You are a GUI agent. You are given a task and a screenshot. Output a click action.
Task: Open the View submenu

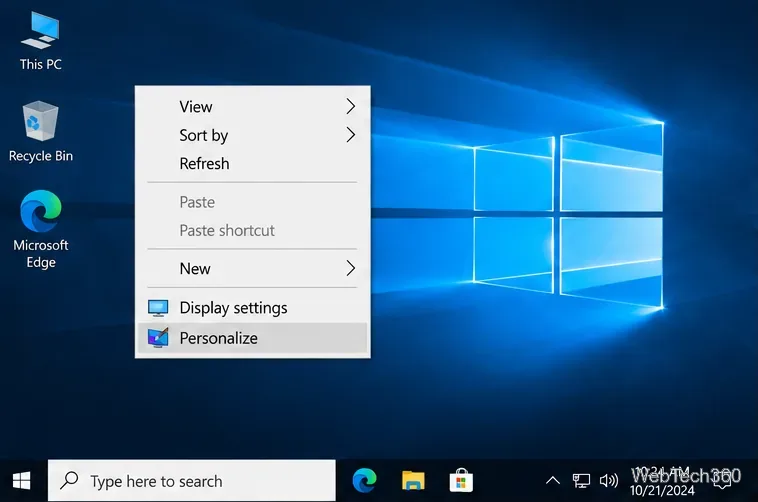click(x=252, y=106)
